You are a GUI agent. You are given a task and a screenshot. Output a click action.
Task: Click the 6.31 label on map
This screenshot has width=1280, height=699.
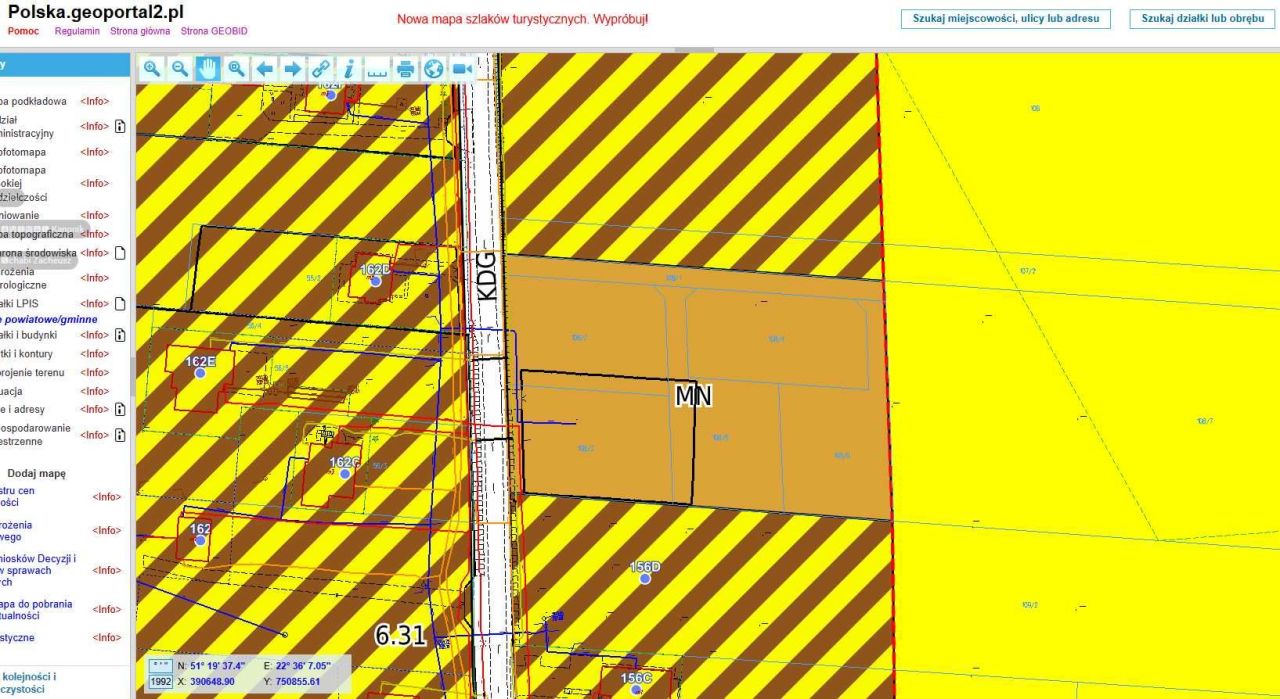[401, 635]
